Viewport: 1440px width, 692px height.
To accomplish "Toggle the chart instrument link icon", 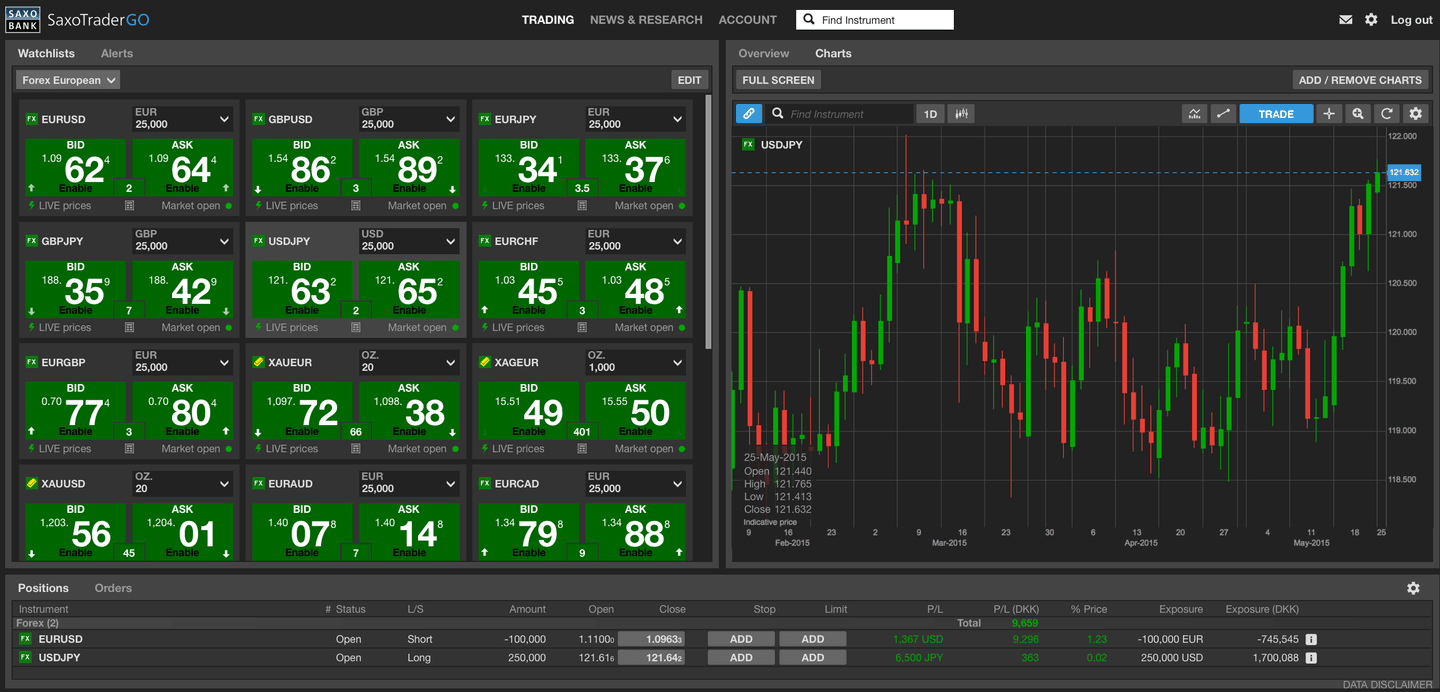I will pos(748,113).
